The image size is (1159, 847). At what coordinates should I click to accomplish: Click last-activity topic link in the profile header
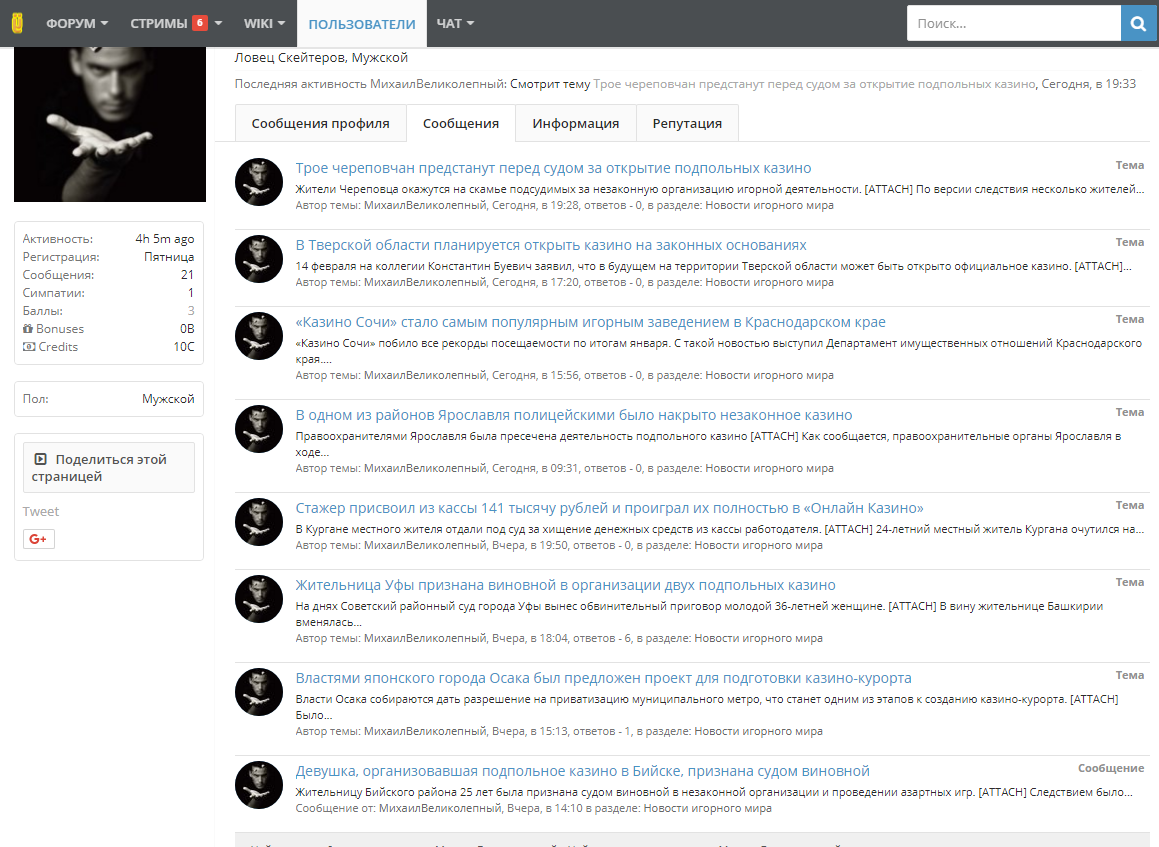tap(814, 84)
